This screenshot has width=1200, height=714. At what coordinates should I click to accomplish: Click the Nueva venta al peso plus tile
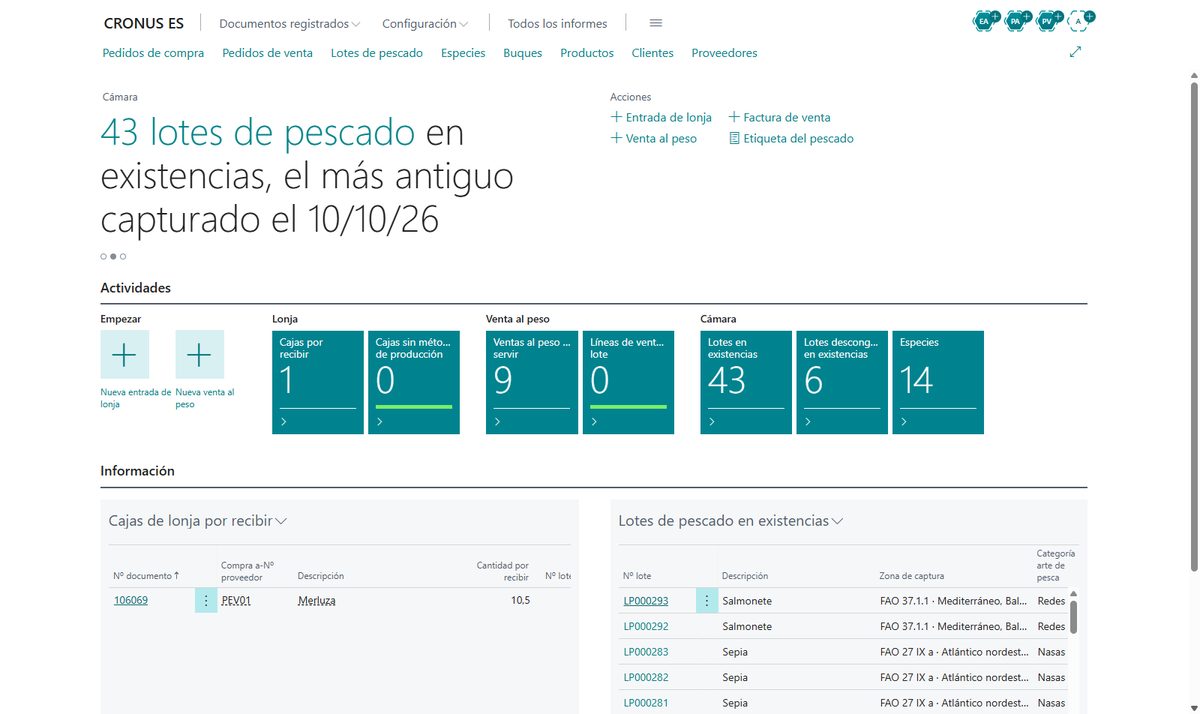[x=199, y=354]
